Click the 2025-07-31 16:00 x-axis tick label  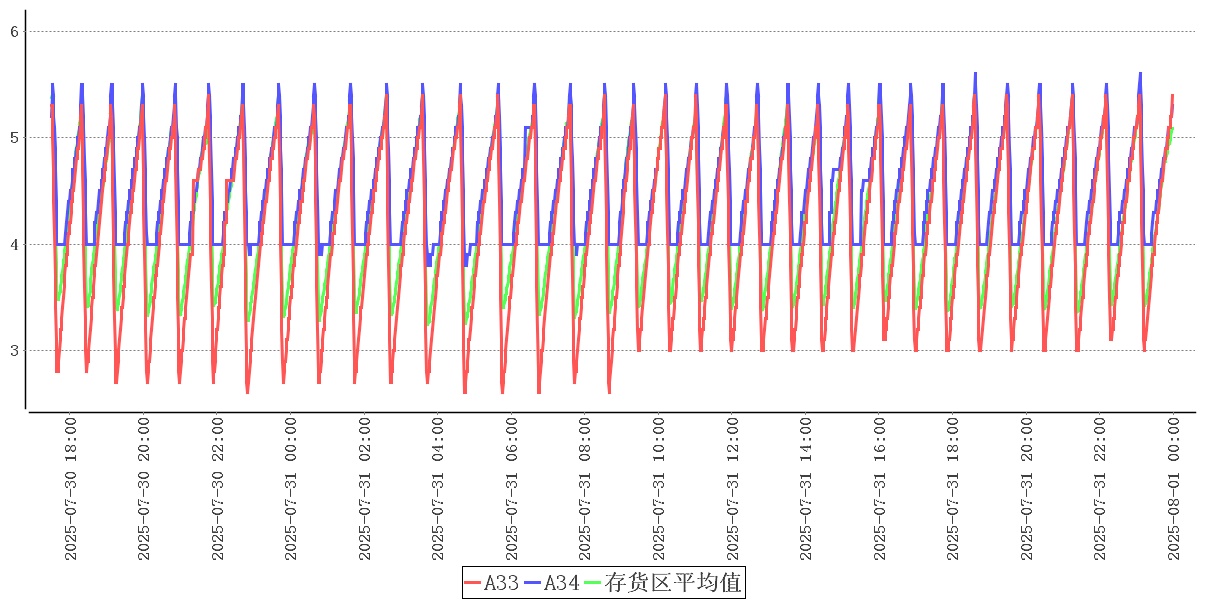880,489
